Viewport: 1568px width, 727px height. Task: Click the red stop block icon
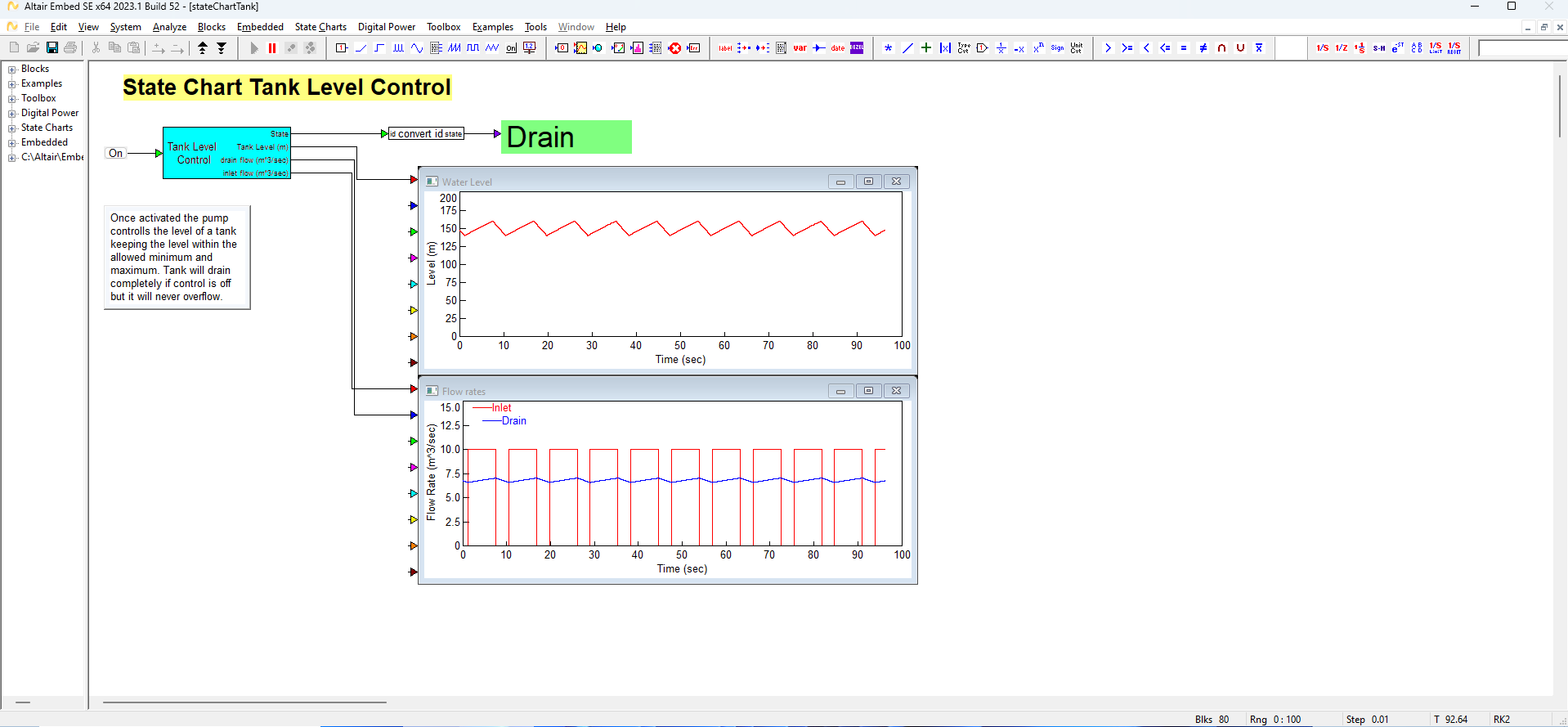point(674,48)
